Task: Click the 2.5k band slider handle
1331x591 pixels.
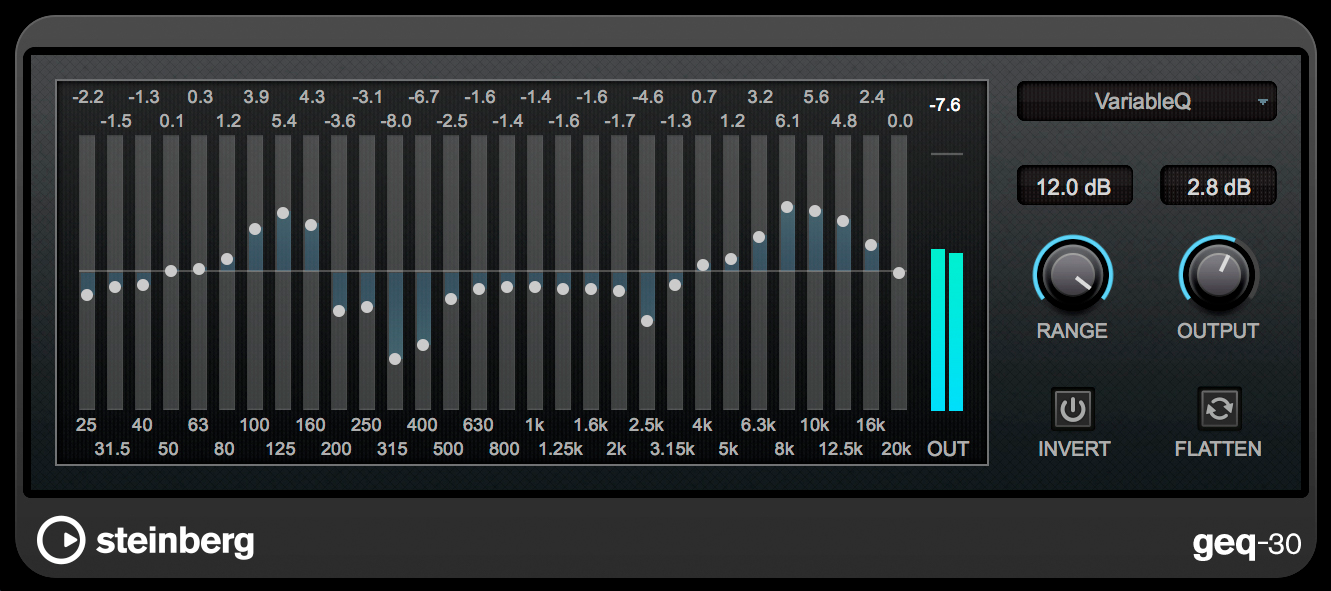Action: (647, 321)
